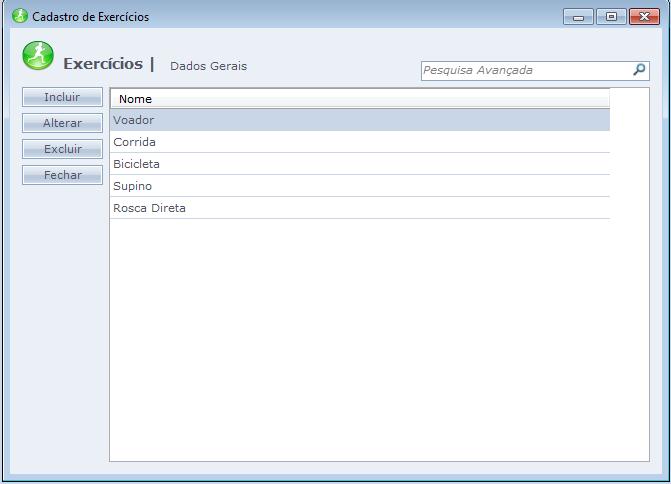
Task: Click the Cadastro de Exercícios title bar text
Action: 91,17
